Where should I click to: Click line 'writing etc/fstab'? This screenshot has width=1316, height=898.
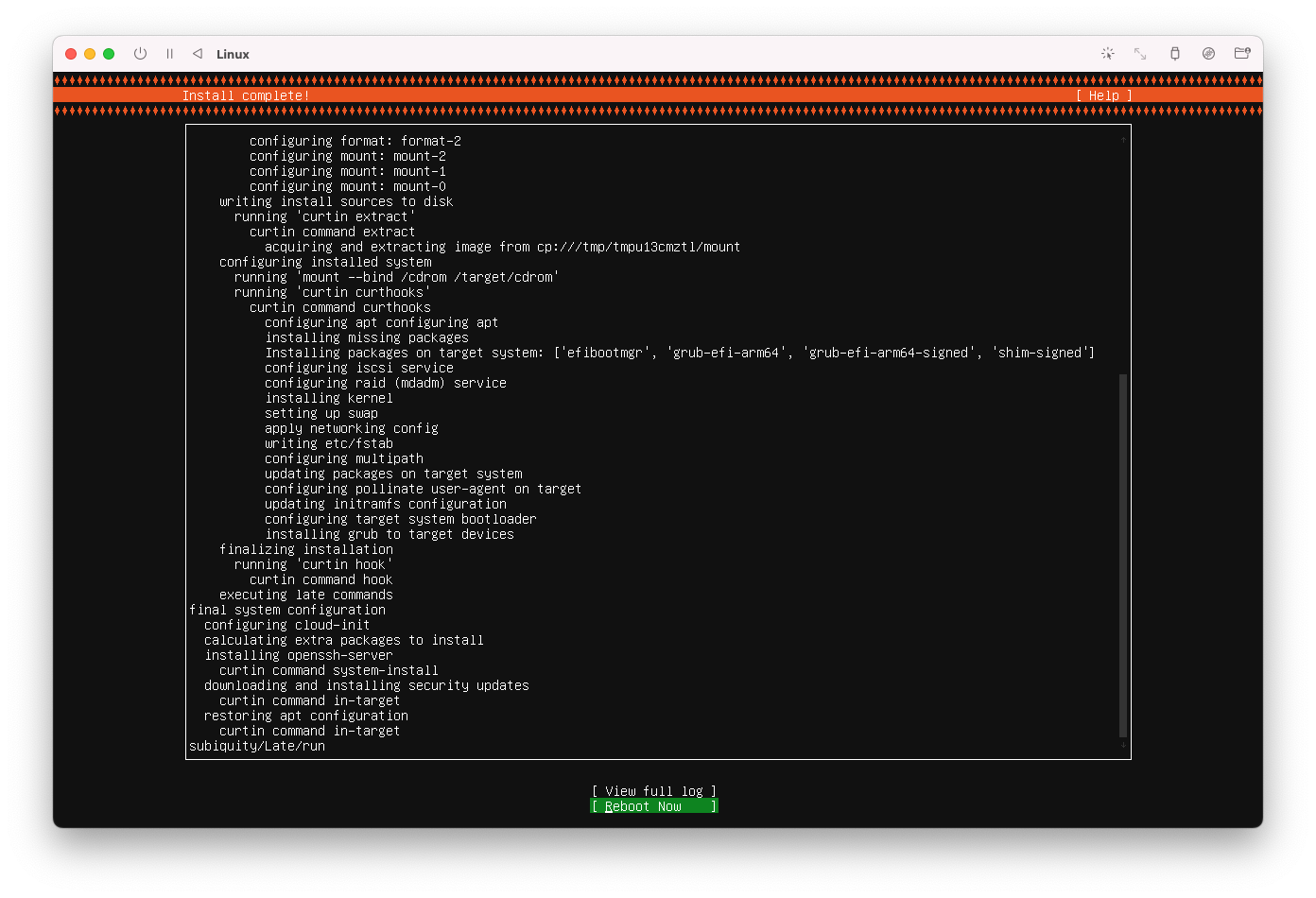point(329,443)
